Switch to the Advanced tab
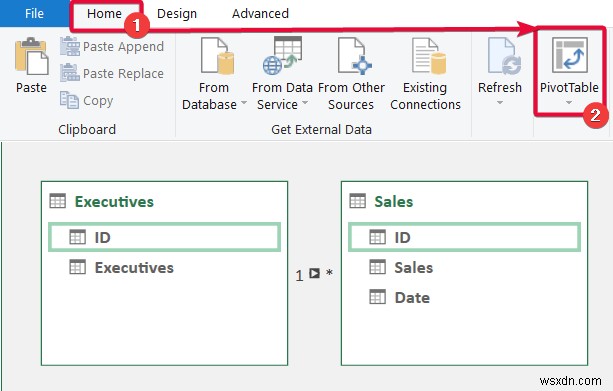The width and height of the screenshot is (613, 391). 260,14
